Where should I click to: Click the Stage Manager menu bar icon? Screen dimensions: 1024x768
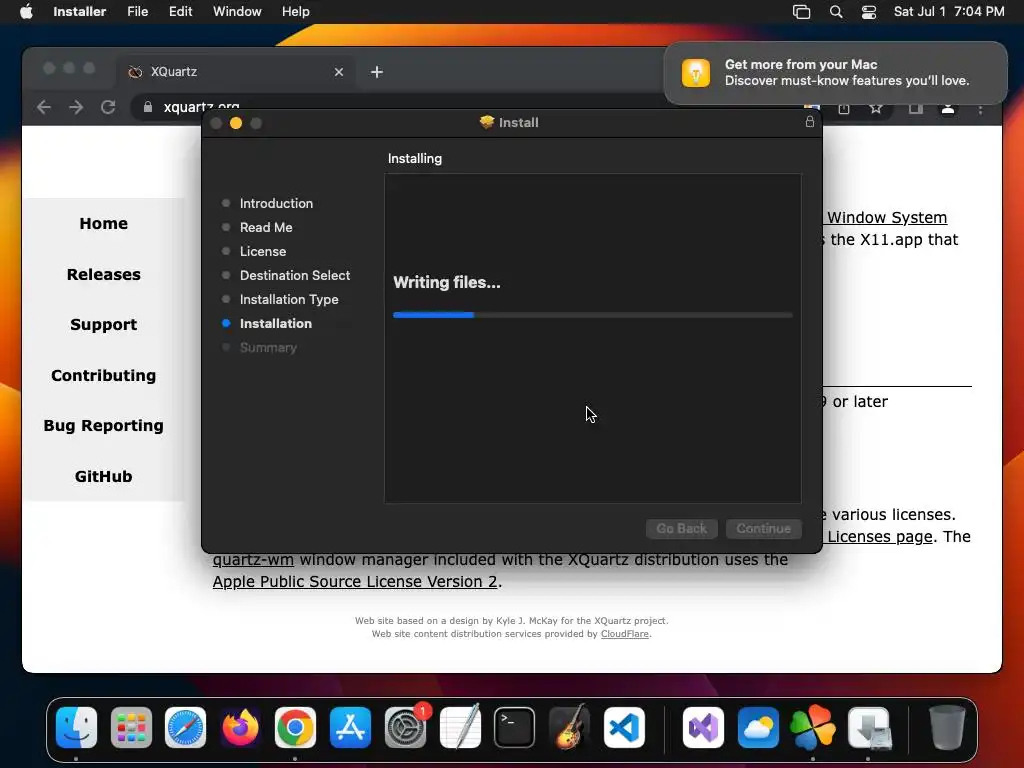point(801,12)
